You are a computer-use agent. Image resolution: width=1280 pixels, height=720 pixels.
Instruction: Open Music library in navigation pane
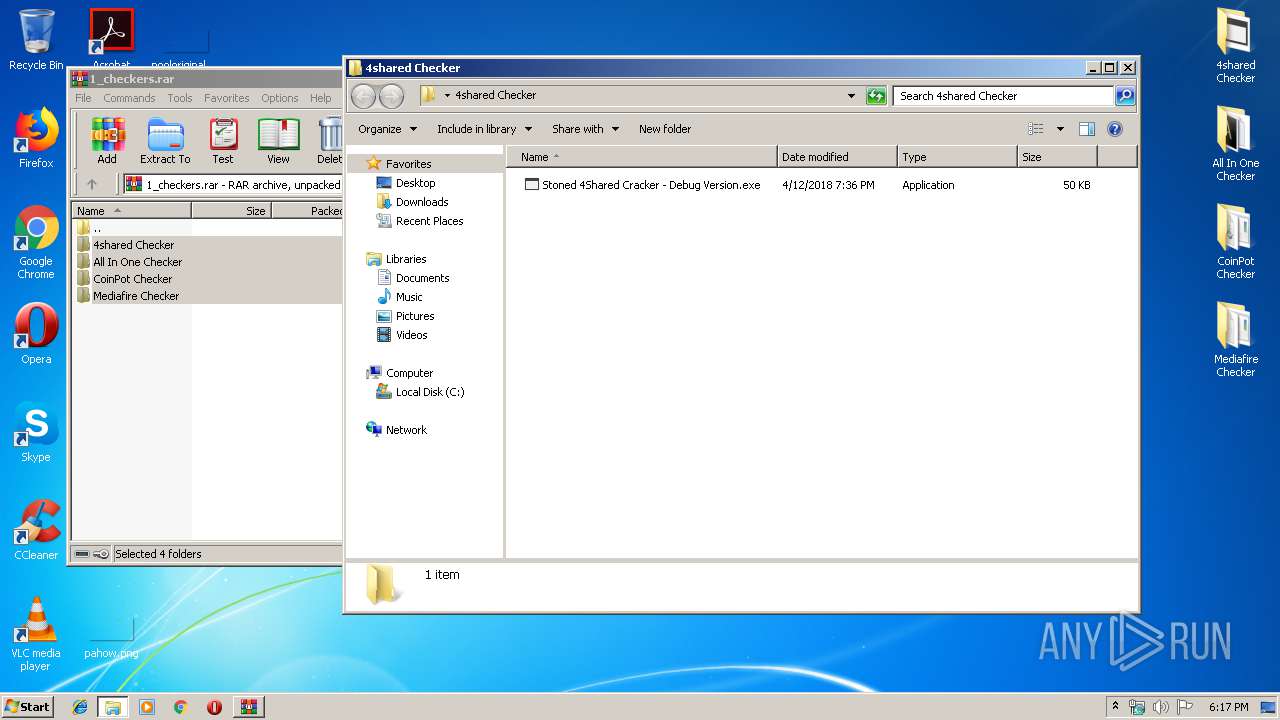tap(409, 297)
